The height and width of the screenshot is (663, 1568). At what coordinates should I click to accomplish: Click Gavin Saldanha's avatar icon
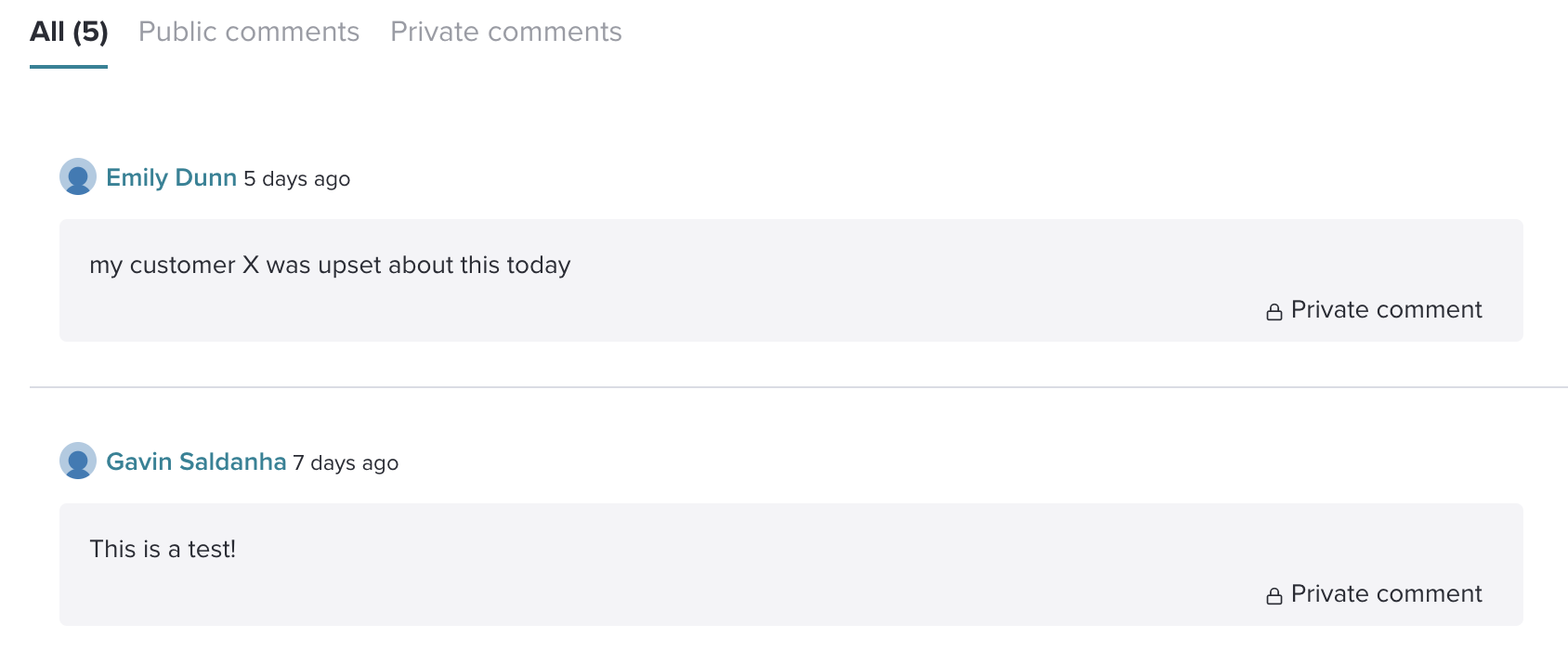click(x=78, y=461)
